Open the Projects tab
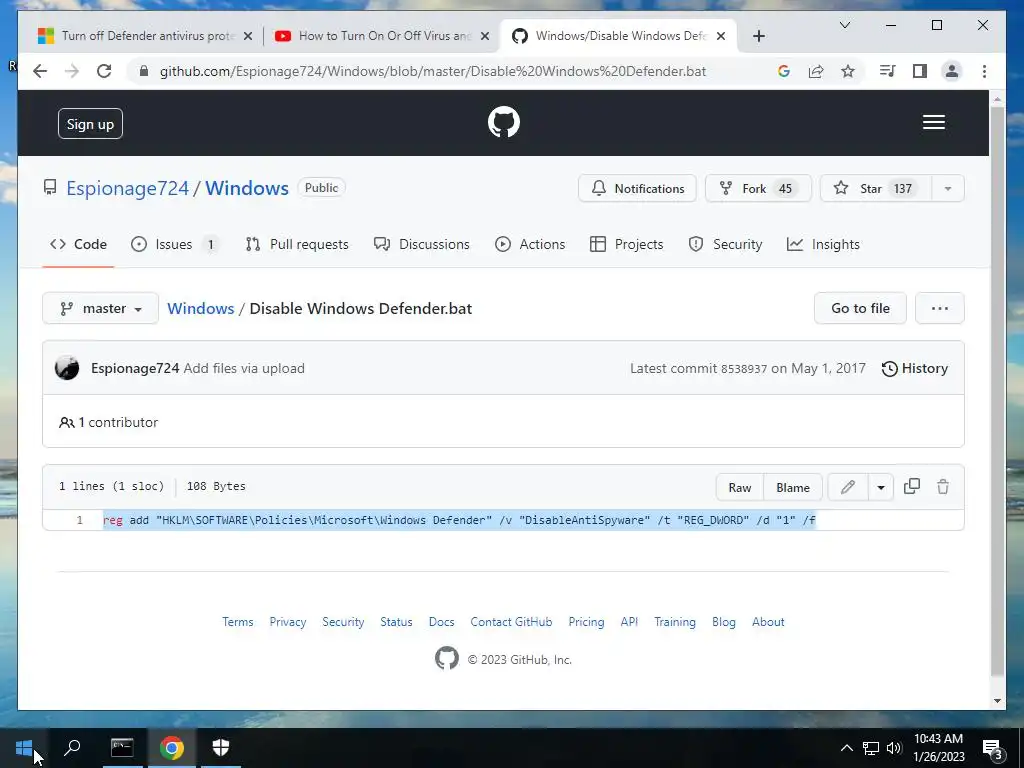1024x768 pixels. pos(626,244)
